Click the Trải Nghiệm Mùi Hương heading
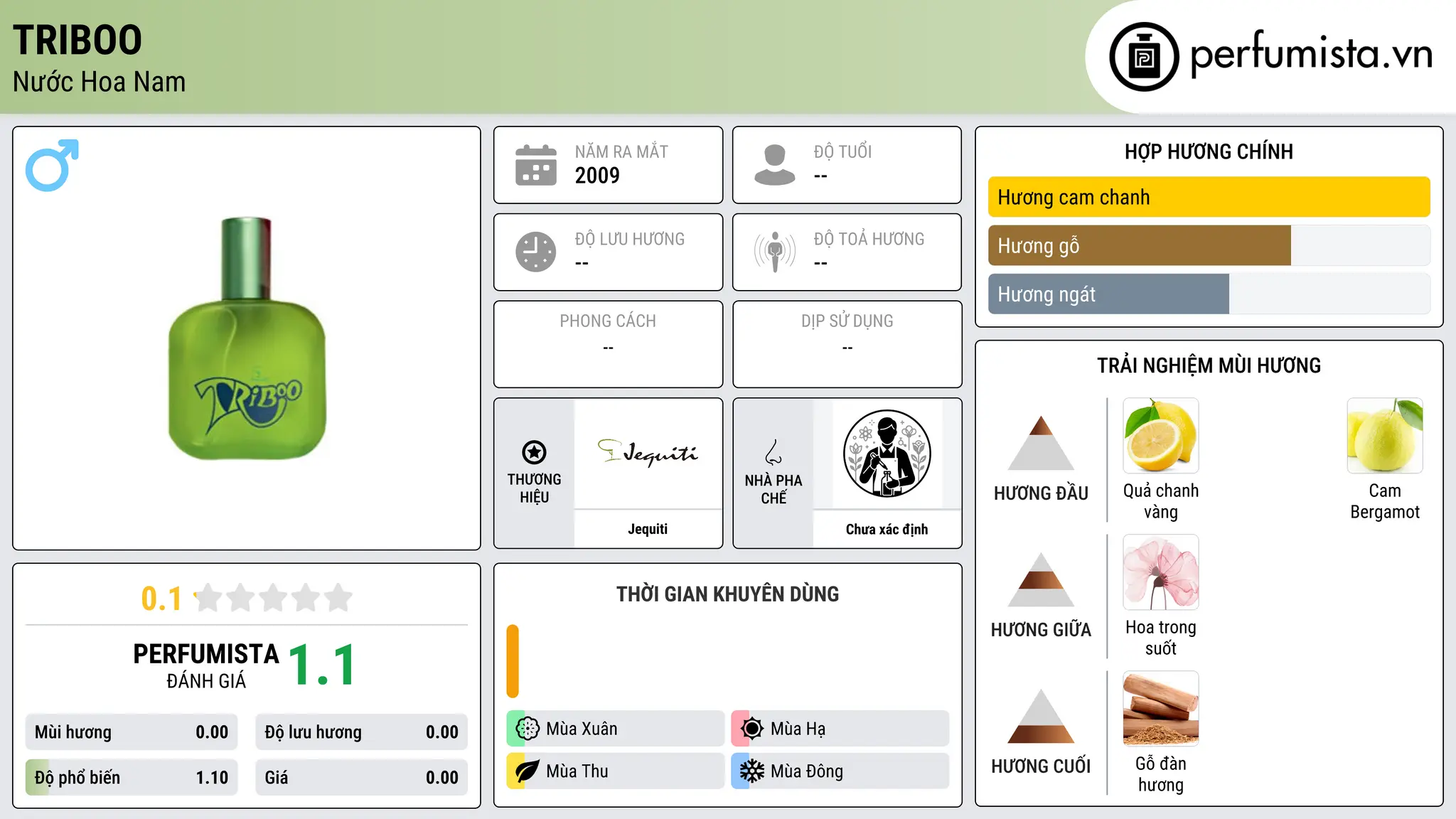The height and width of the screenshot is (819, 1456). click(1209, 365)
